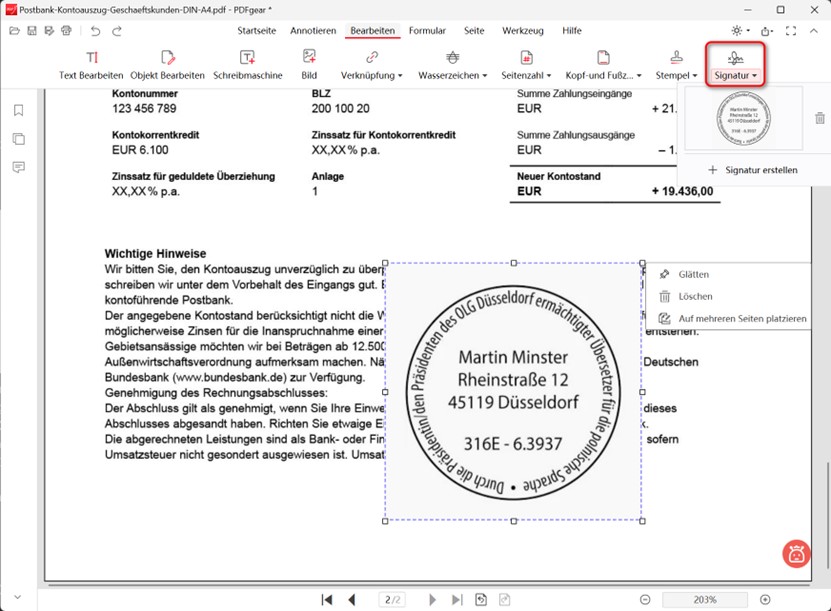Open the comments panel in sidebar
The image size is (831, 611).
pos(19,167)
